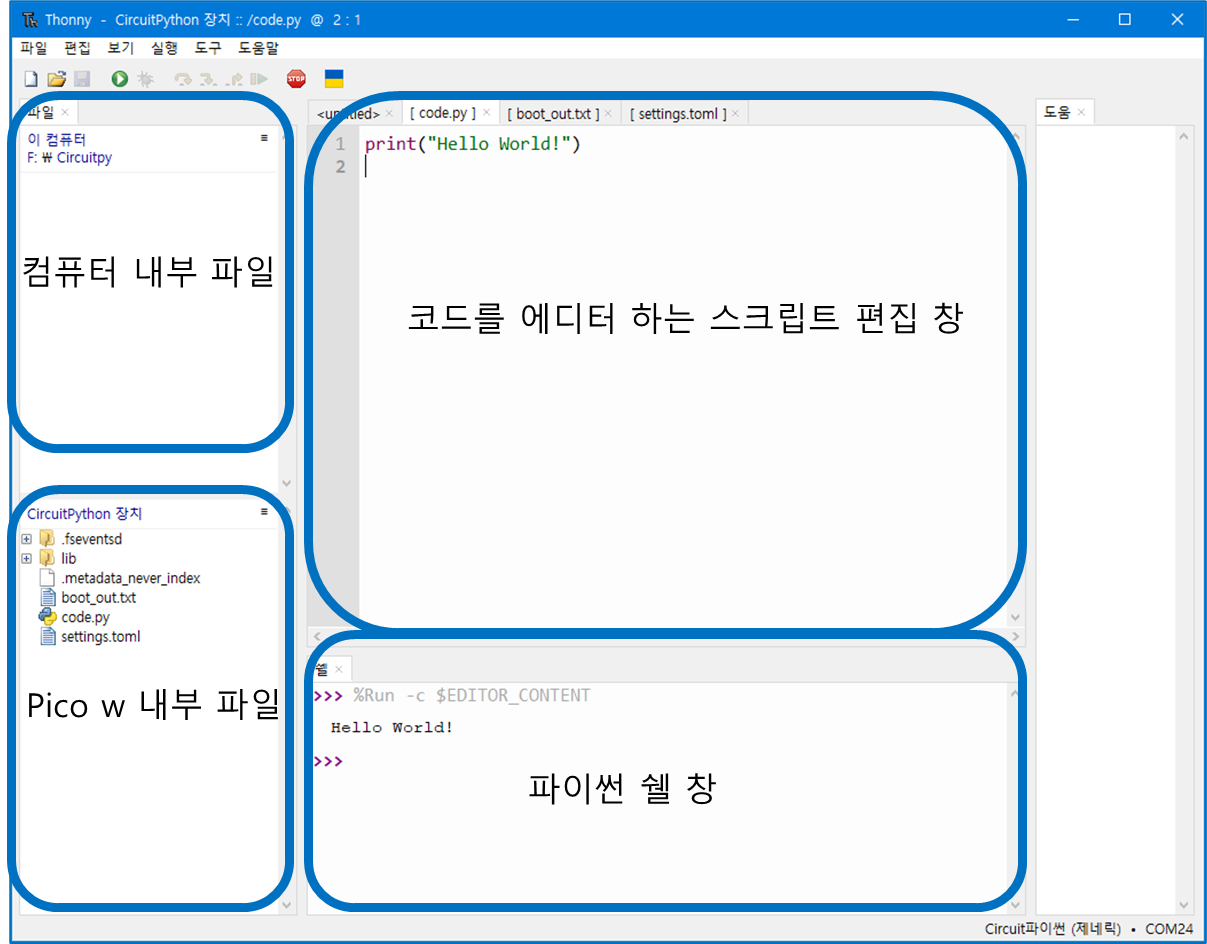The height and width of the screenshot is (944, 1207).
Task: Click the boot_out.txt file icon
Action: point(47,597)
